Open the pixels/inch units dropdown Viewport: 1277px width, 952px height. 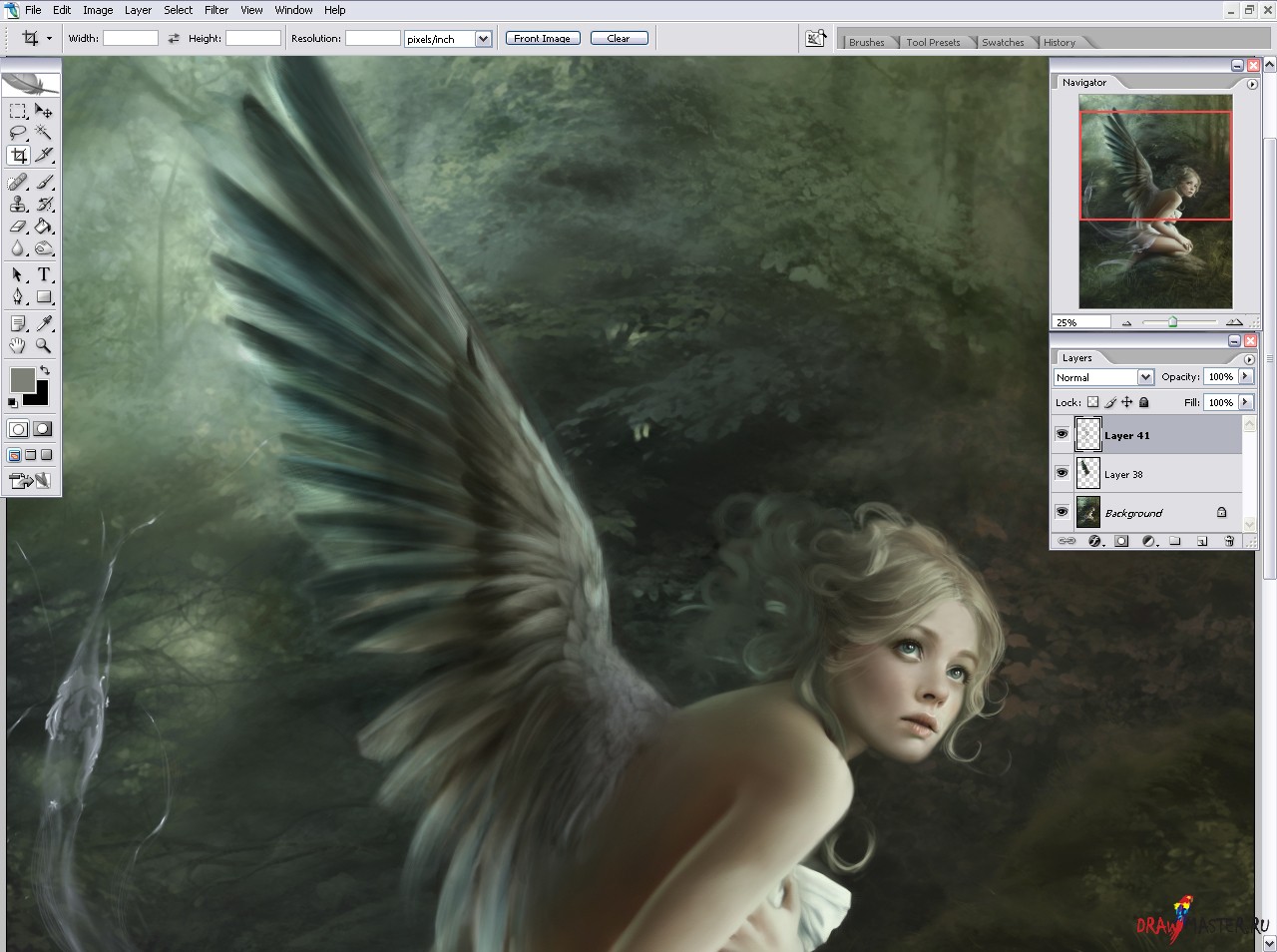point(484,39)
